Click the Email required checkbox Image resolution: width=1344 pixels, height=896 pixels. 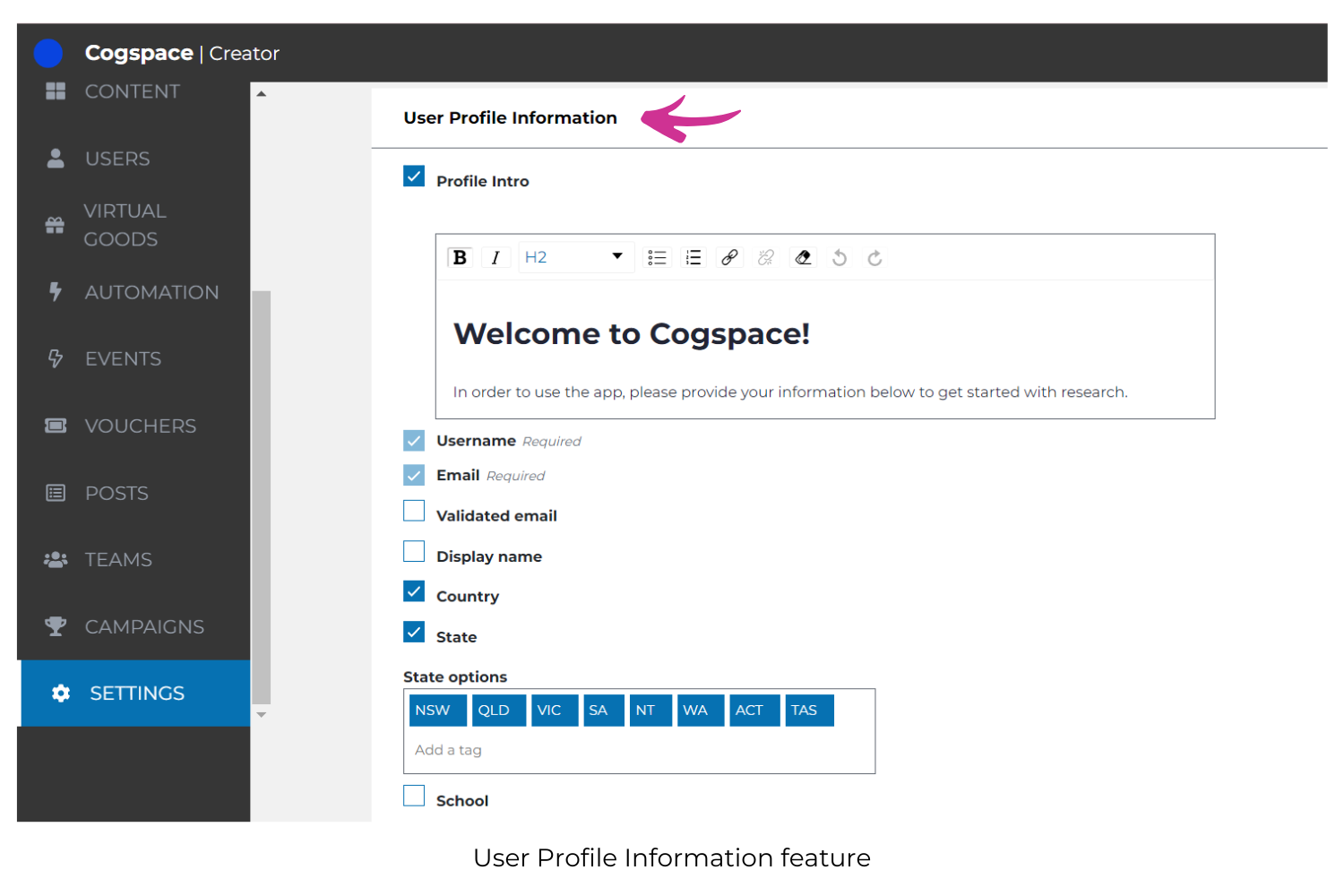click(414, 475)
